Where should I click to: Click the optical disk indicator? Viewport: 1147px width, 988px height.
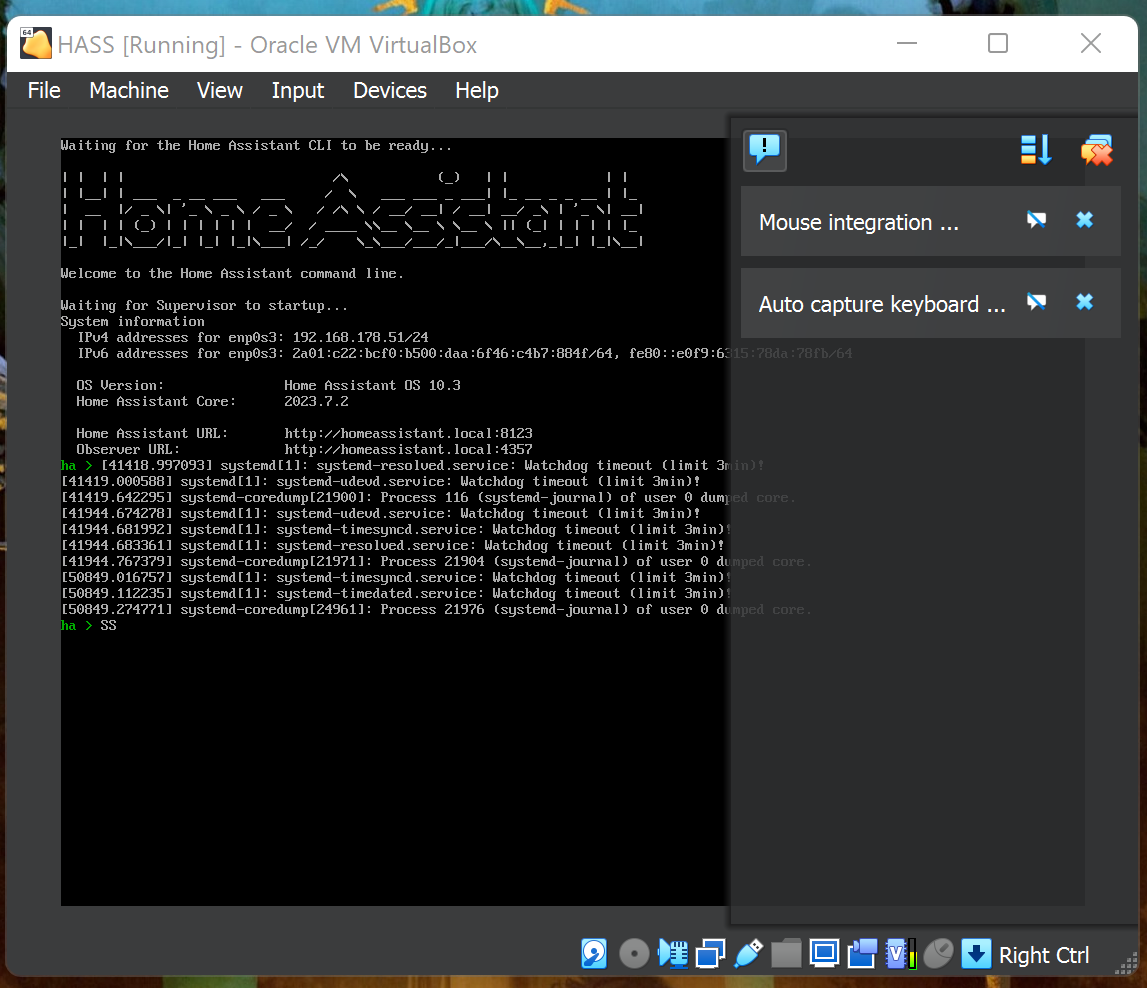coord(634,954)
